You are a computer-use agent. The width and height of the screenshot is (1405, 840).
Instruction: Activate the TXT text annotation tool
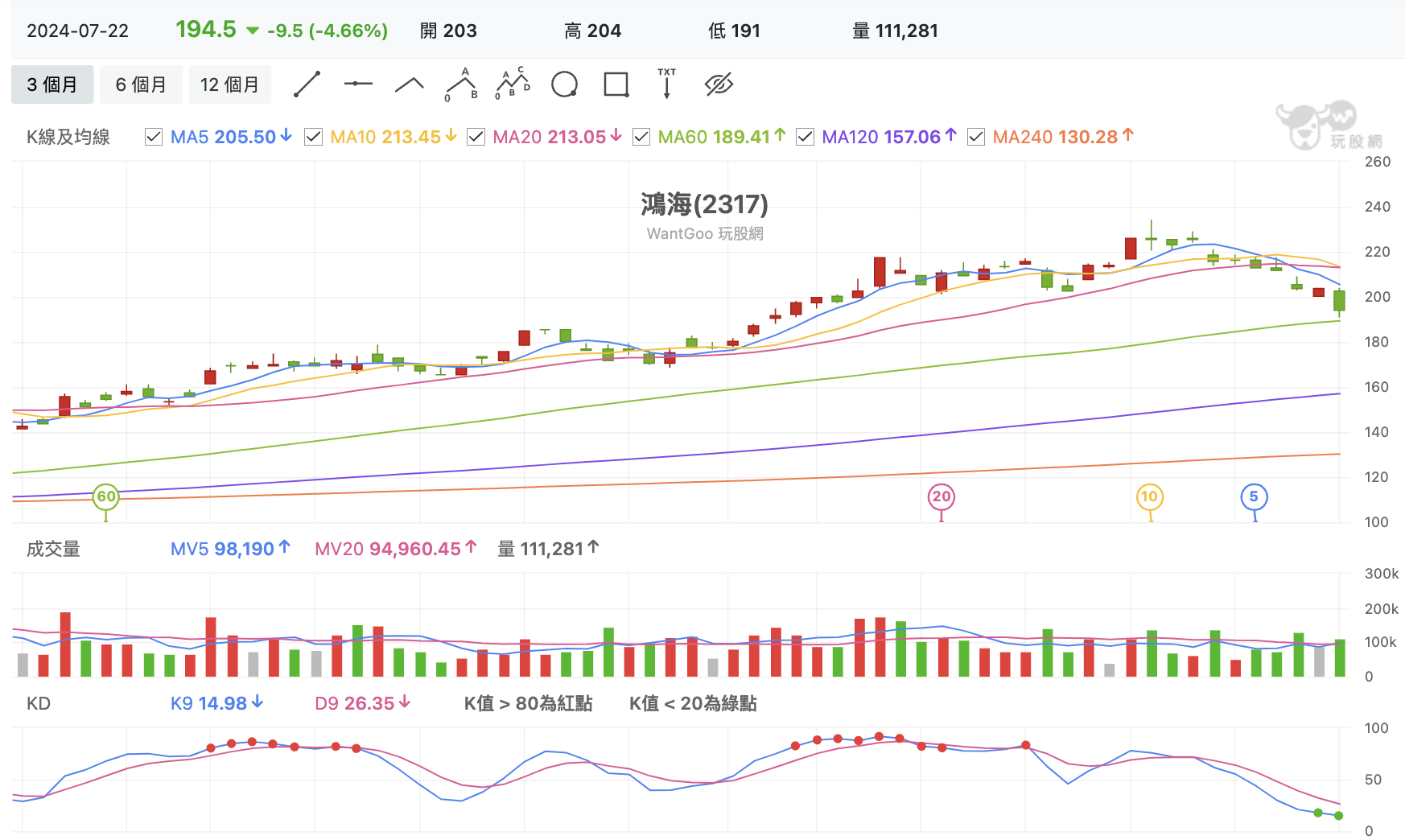667,84
